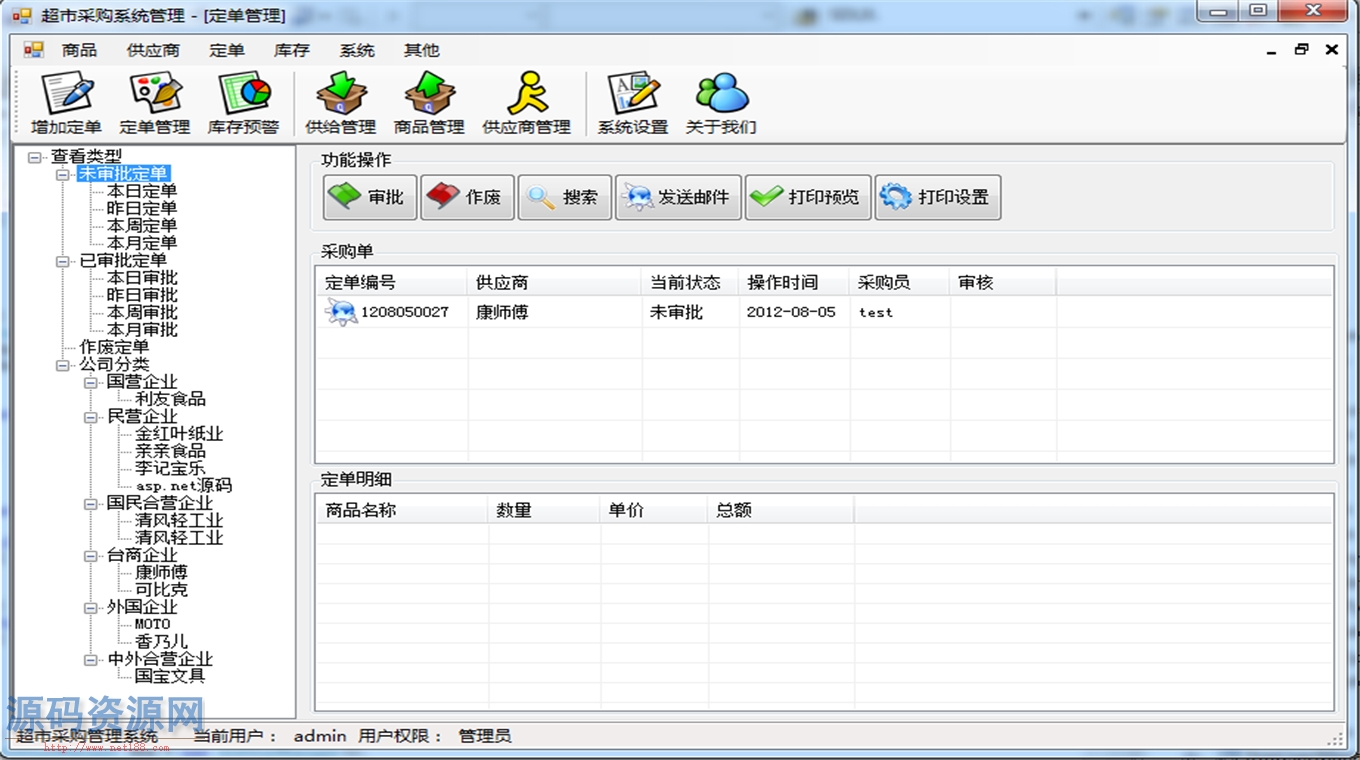Sort by the 当前状态 column header
1360x760 pixels.
[x=690, y=283]
